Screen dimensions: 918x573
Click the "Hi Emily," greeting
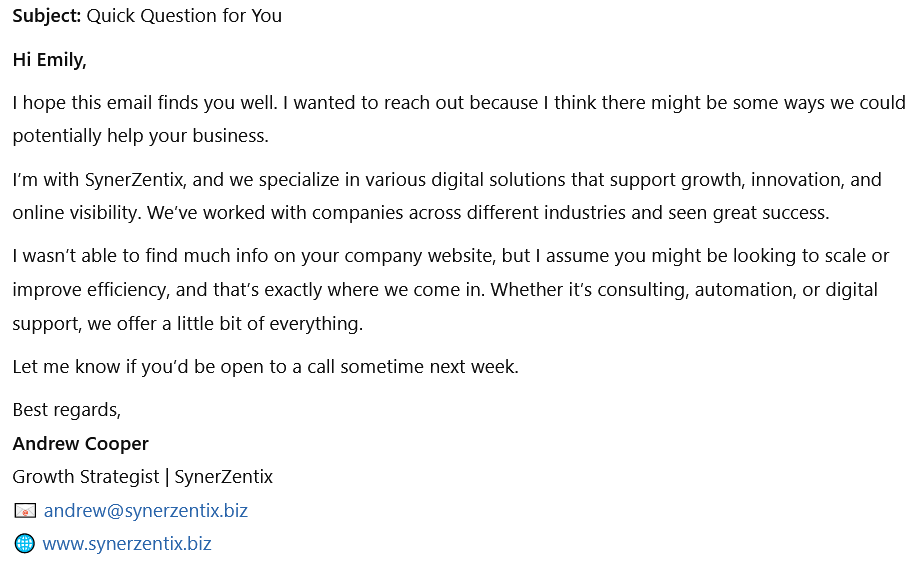click(x=50, y=60)
